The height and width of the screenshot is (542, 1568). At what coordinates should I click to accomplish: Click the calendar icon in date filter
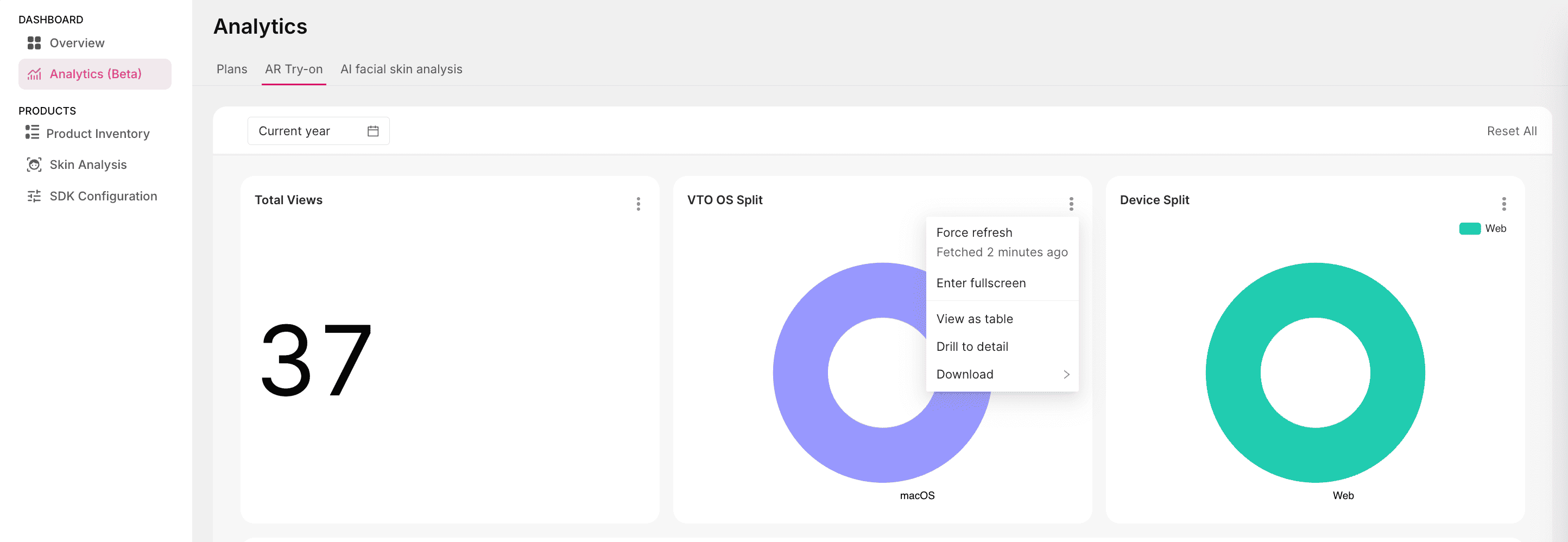[373, 131]
